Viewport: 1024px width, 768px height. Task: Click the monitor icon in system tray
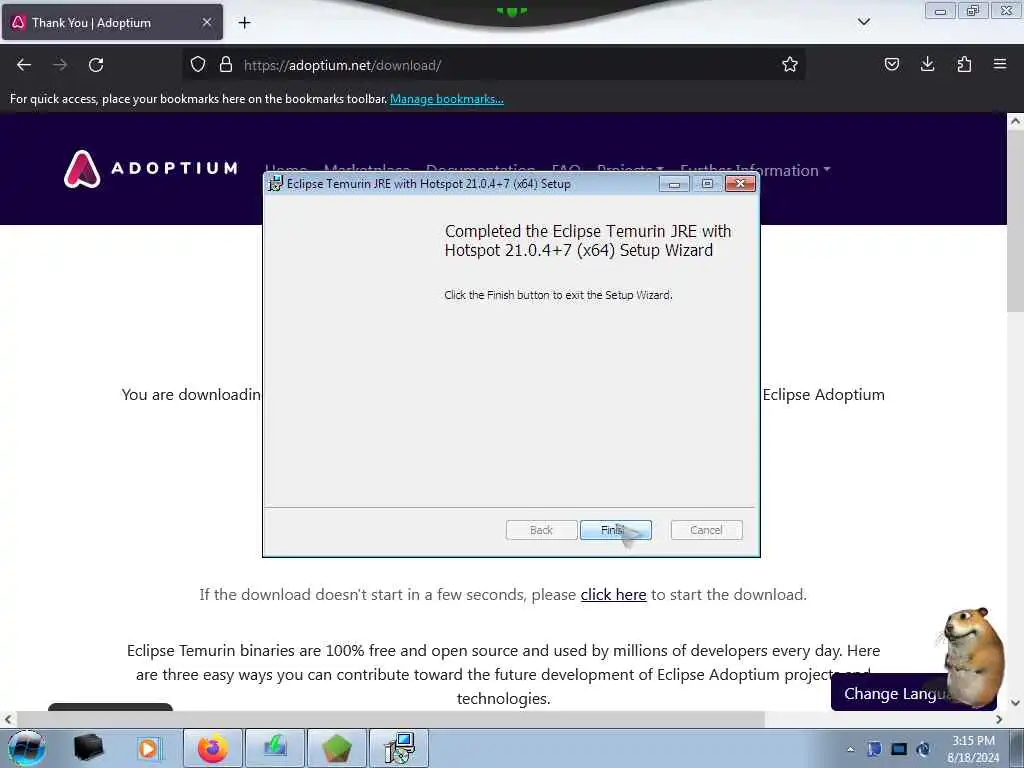point(899,749)
